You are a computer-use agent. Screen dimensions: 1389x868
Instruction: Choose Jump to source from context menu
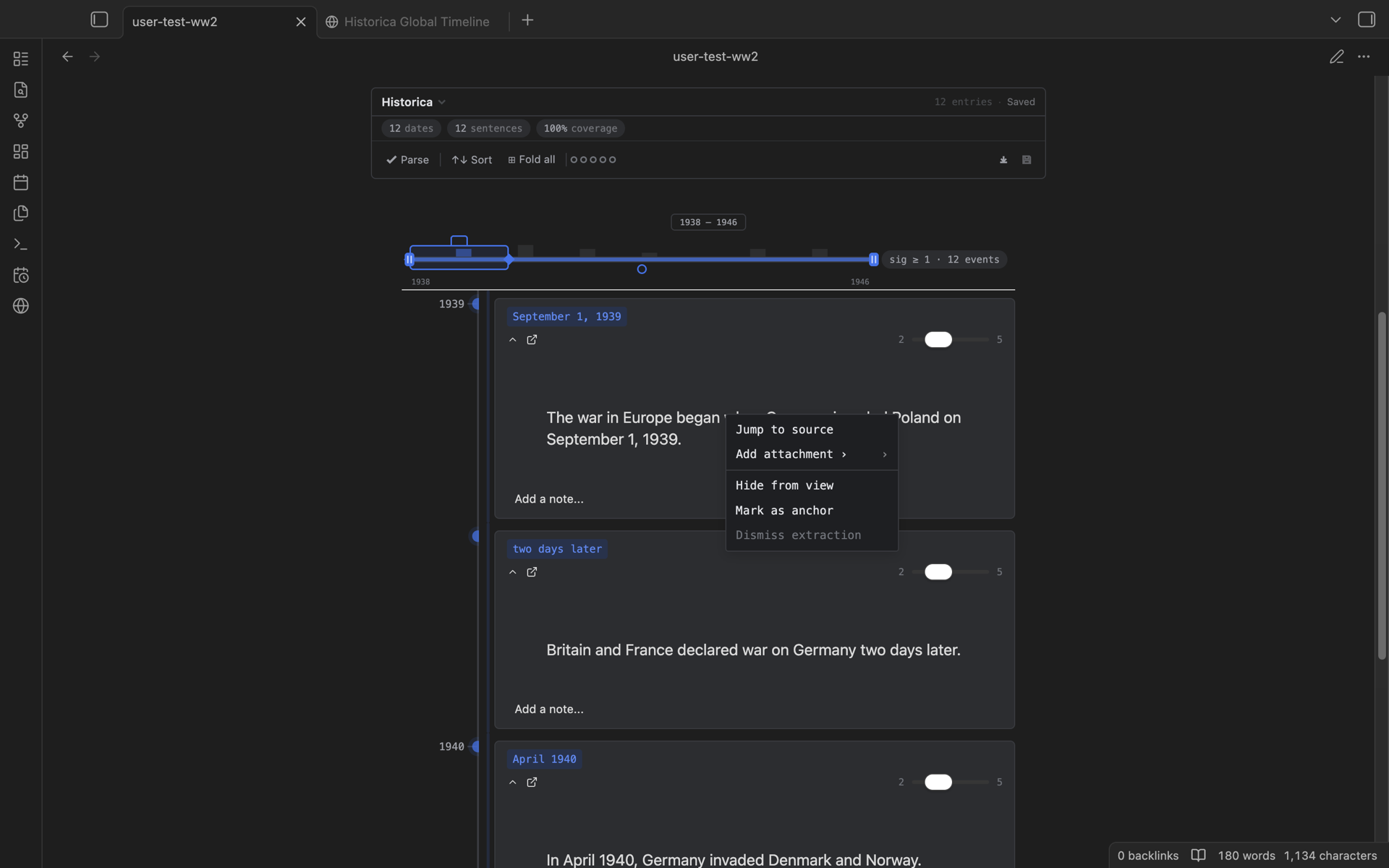click(812, 430)
